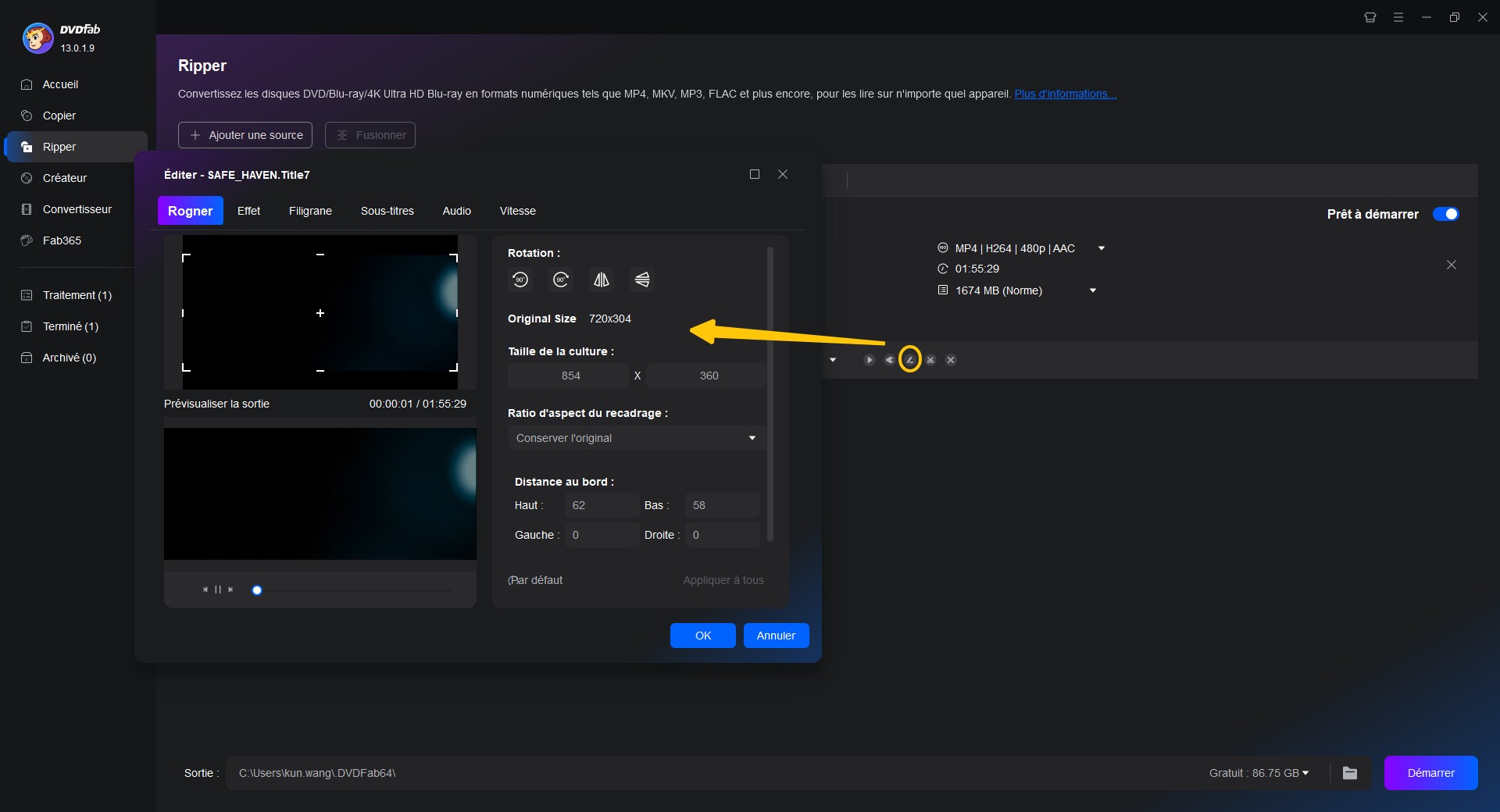Click the Démarrer button
The height and width of the screenshot is (812, 1500).
(1430, 773)
